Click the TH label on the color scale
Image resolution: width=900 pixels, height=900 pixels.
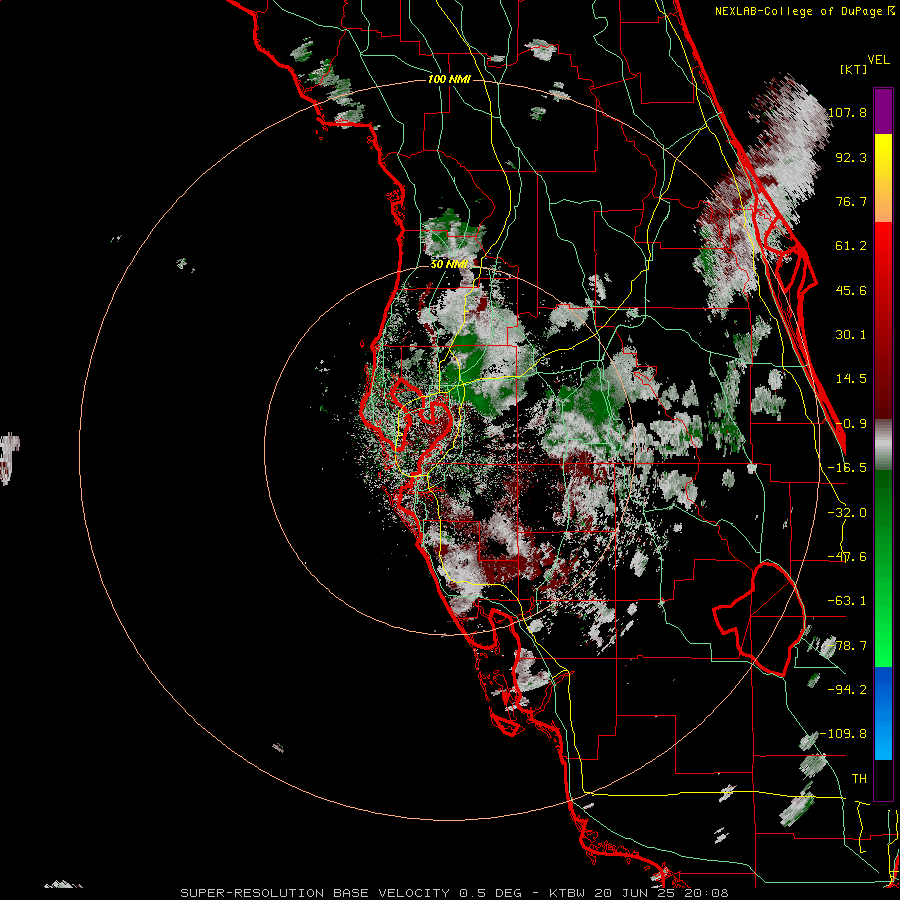click(859, 778)
